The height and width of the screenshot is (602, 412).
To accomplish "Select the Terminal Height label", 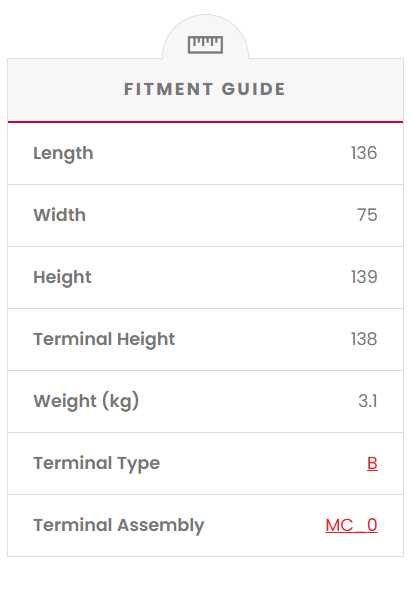I will 104,339.
